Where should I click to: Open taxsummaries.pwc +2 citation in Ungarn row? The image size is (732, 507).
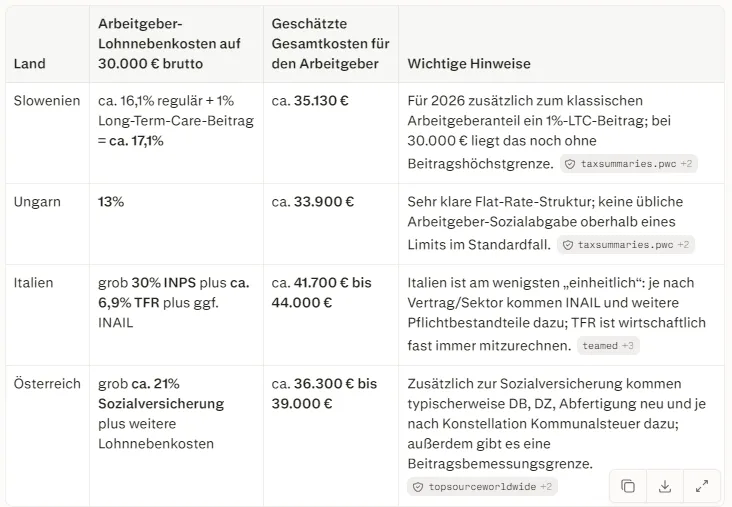[x=626, y=245]
